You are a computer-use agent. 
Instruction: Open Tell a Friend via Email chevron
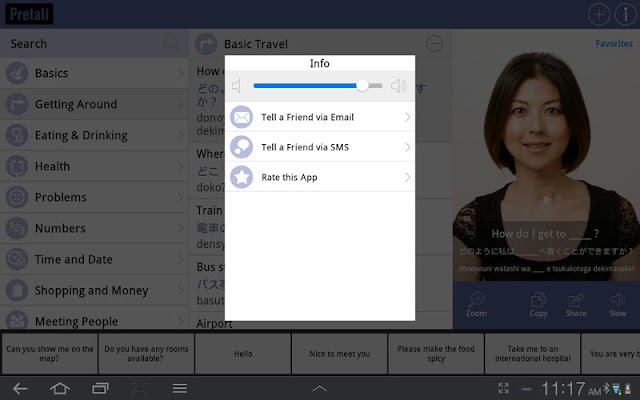407,117
